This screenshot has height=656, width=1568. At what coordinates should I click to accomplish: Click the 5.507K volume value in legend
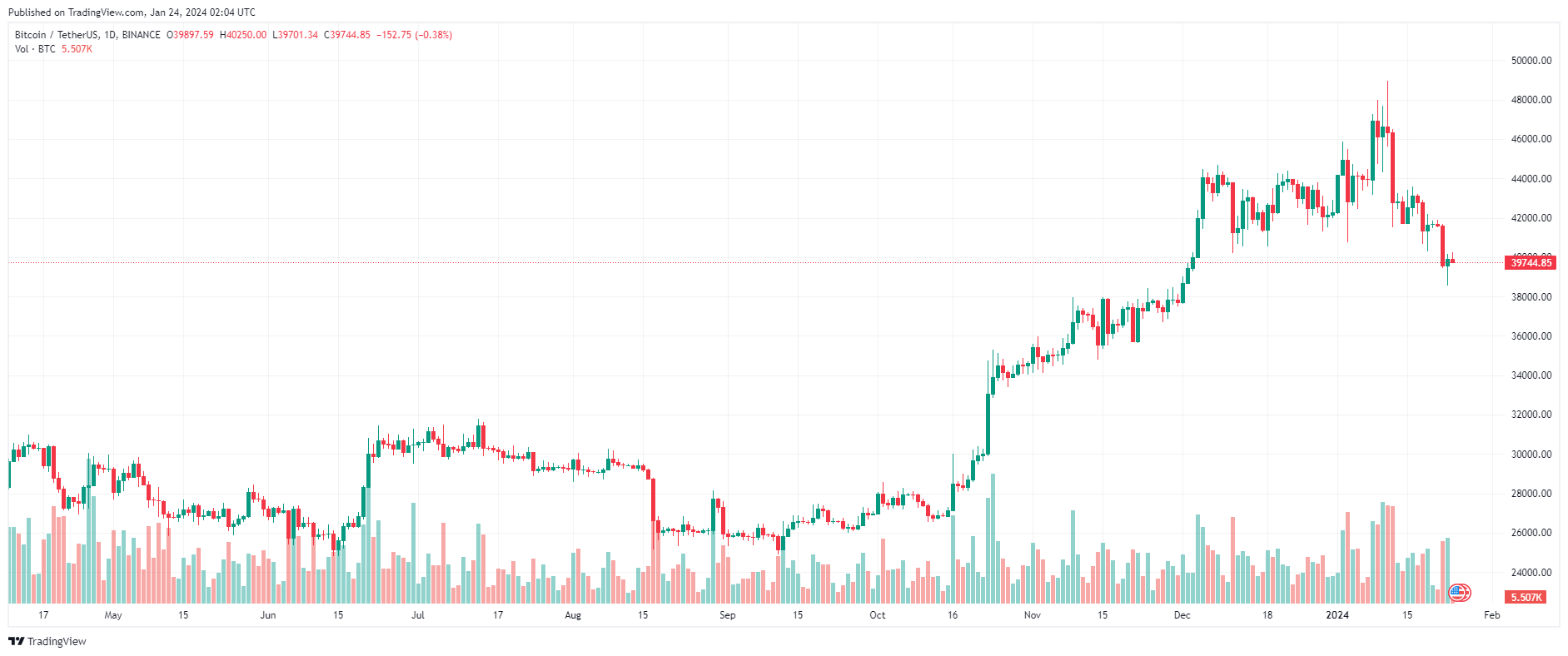[77, 49]
